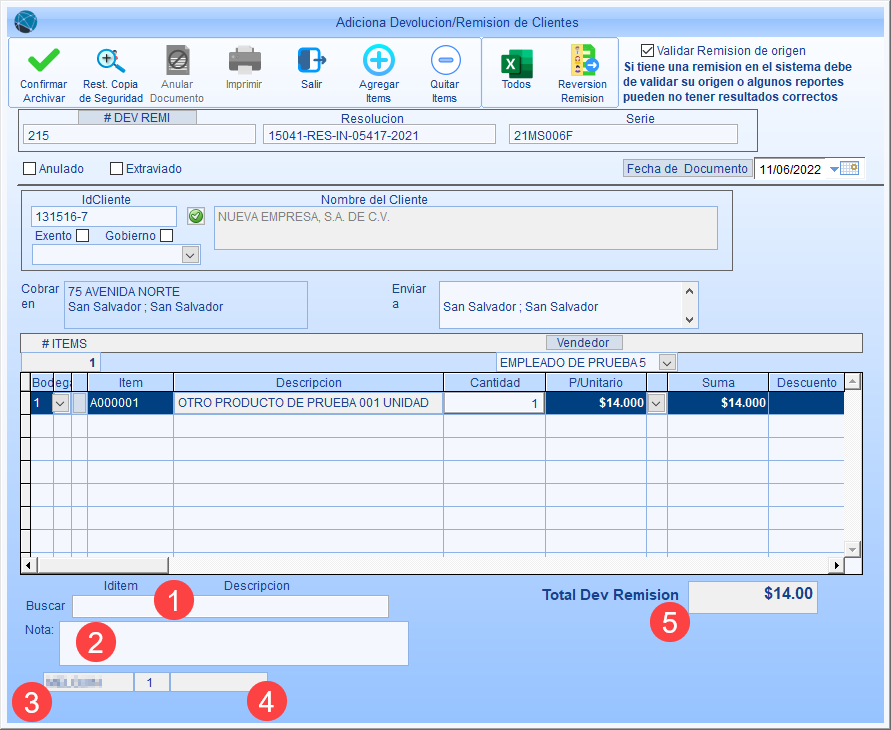Click the Cantidad cell with value 1
Viewport: 891px width, 730px height.
[494, 403]
